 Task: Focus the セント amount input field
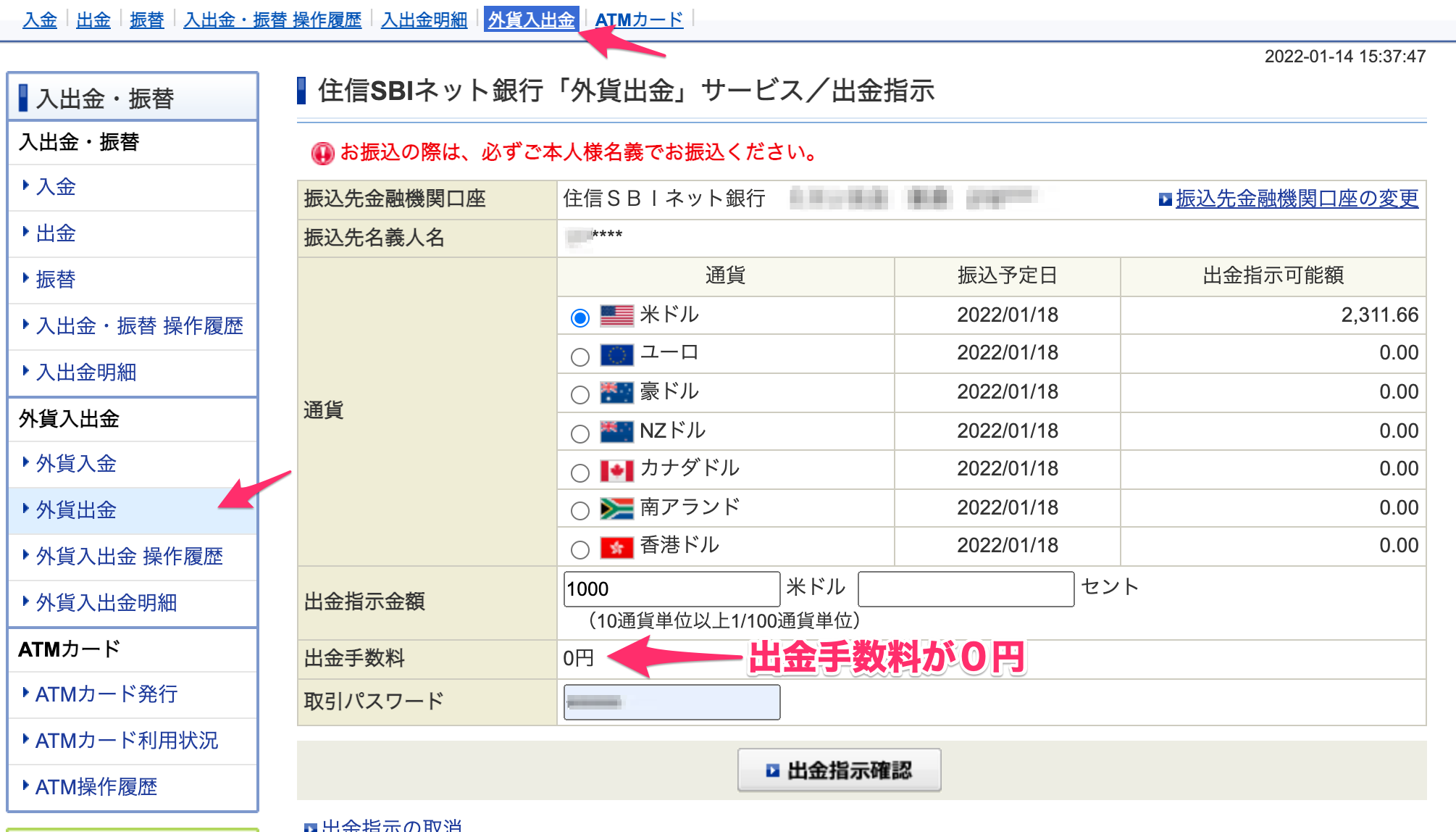pos(966,589)
